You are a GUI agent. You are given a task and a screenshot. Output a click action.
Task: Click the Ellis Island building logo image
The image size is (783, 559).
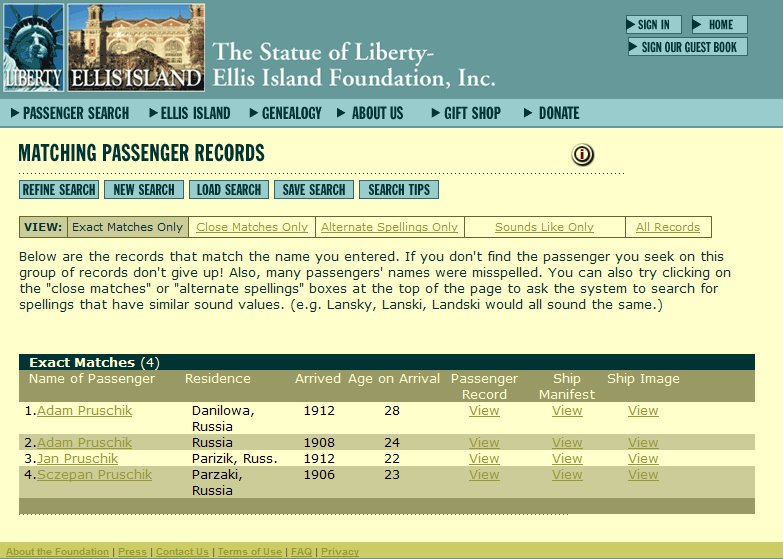[x=136, y=48]
